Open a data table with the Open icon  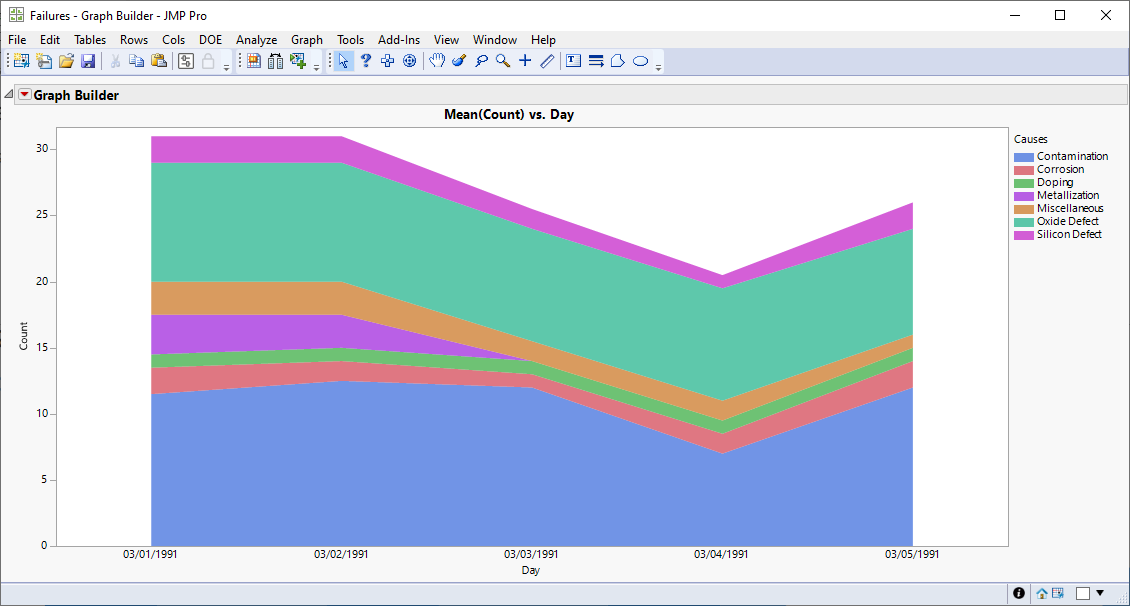(66, 60)
